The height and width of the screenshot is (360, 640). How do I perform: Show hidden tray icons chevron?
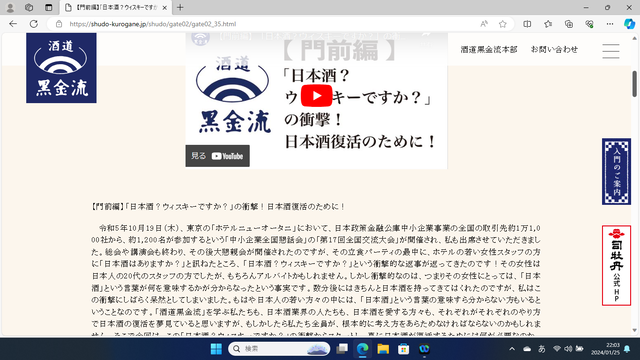[x=512, y=349]
